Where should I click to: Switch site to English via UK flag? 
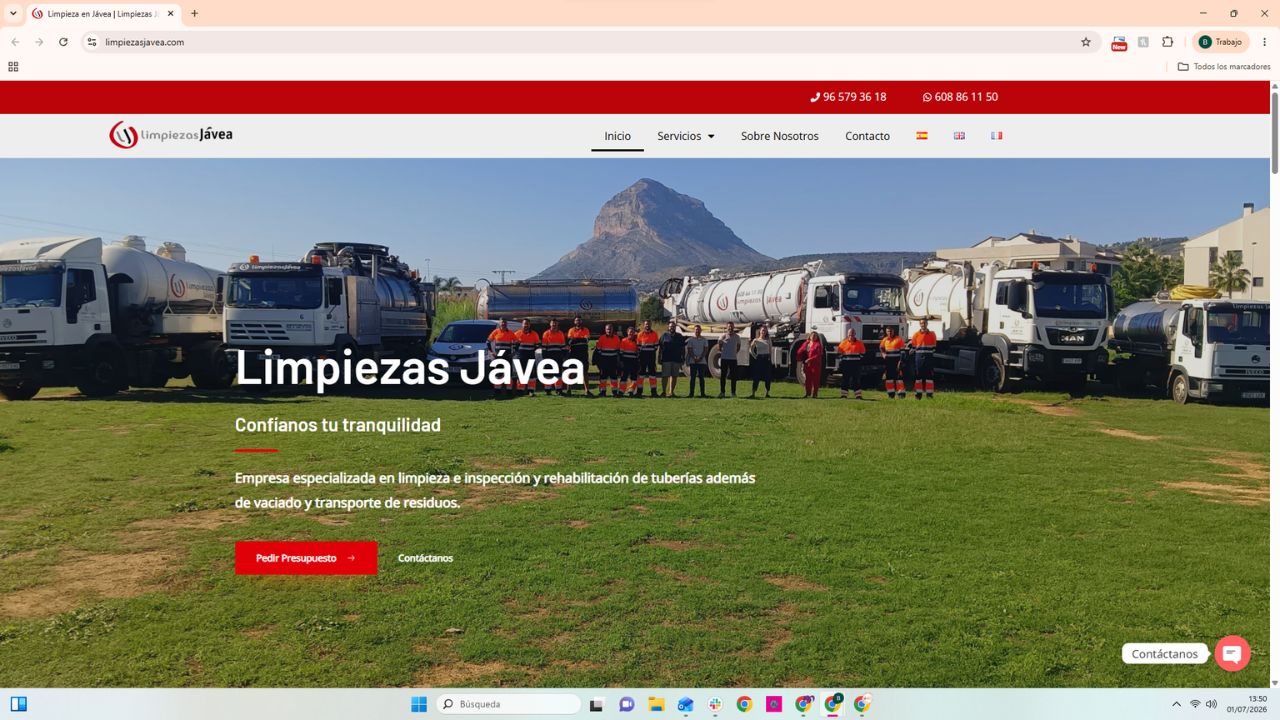tap(959, 136)
